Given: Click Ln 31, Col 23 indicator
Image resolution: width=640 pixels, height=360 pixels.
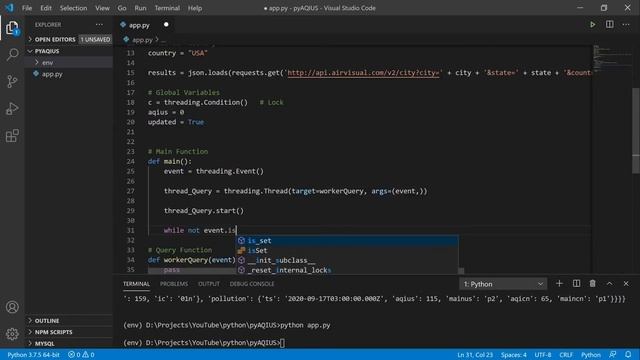Looking at the screenshot, I should click(475, 355).
